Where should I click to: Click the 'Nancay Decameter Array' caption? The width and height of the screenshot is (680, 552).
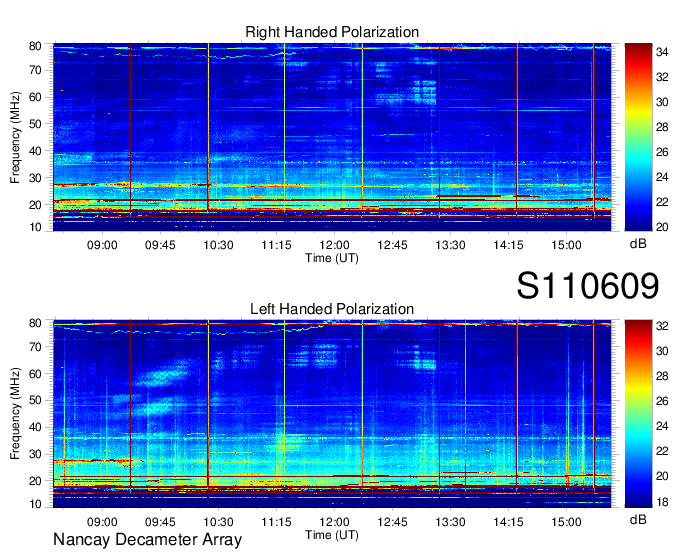coord(147,540)
